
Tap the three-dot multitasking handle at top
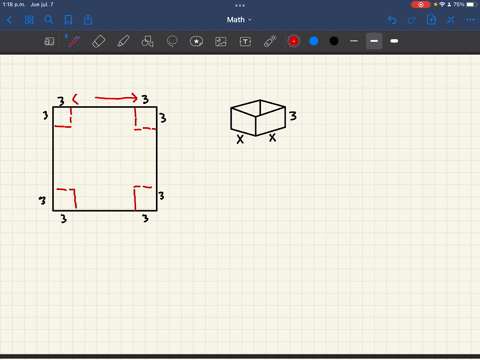(x=240, y=5)
